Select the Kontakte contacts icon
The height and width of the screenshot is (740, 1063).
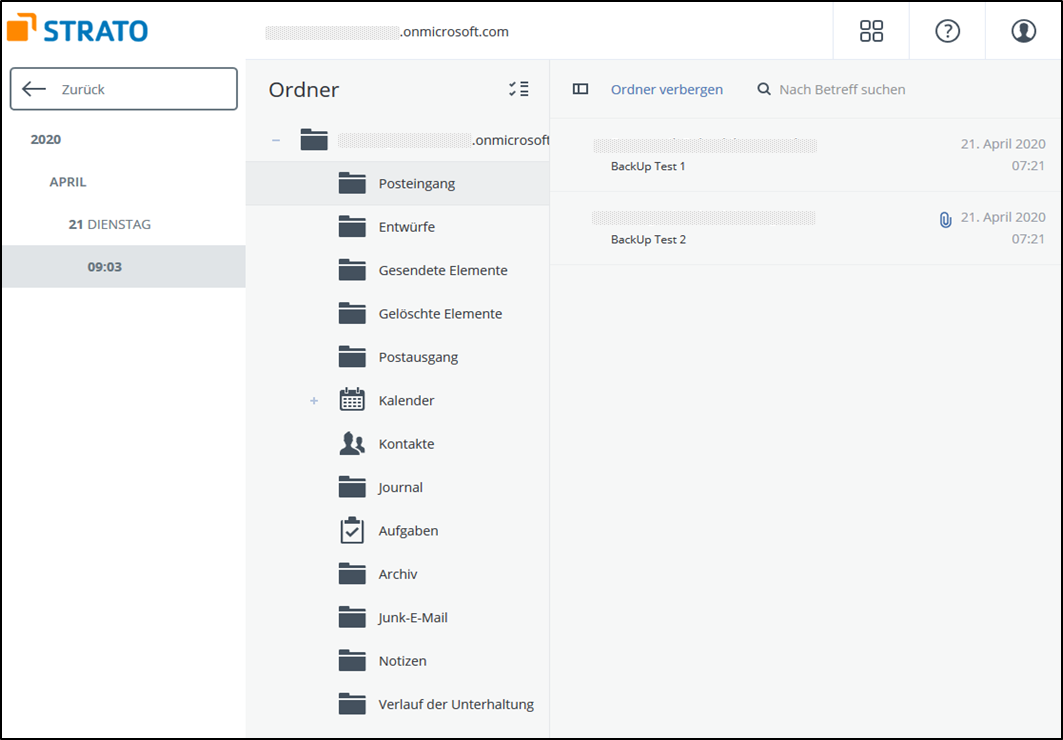pyautogui.click(x=351, y=443)
